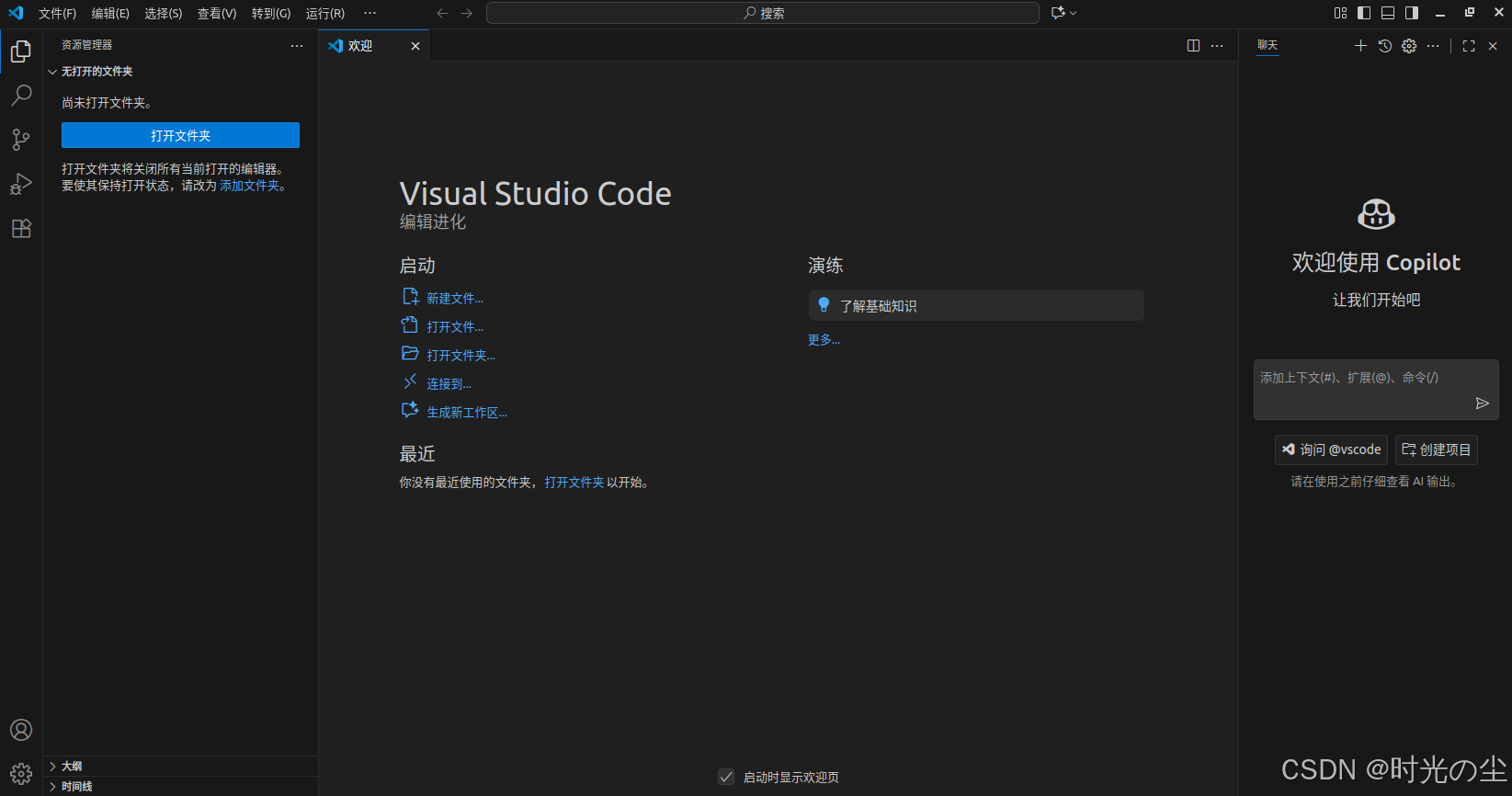1512x796 pixels.
Task: Expand the 时间线 section
Action: point(180,786)
